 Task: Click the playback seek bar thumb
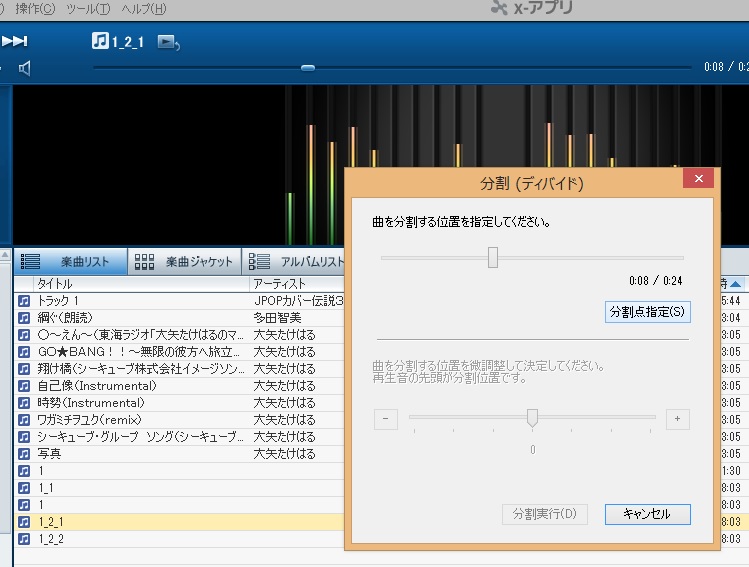(308, 68)
